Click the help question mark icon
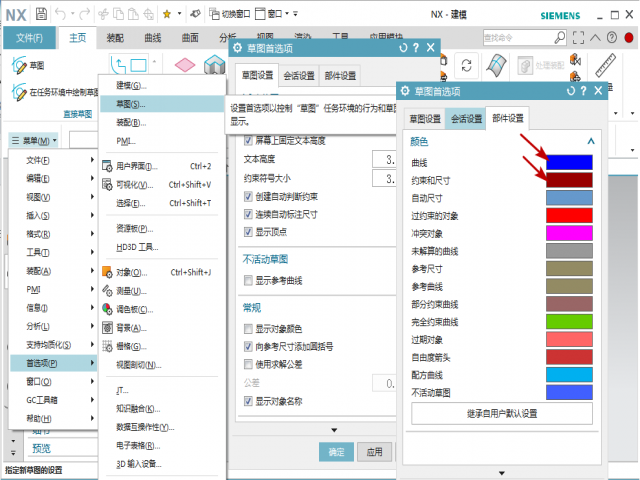The width and height of the screenshot is (640, 480). [611, 38]
